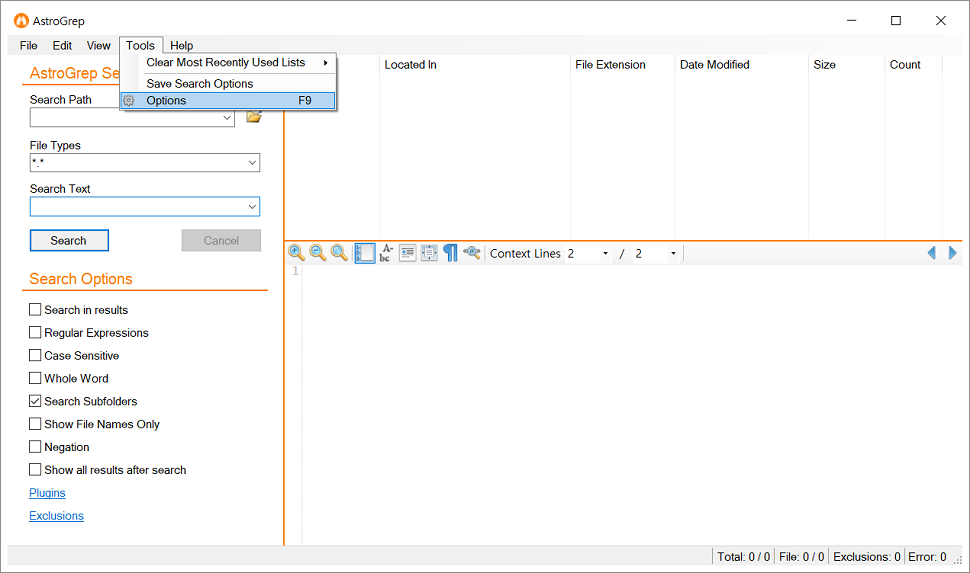970x573 pixels.
Task: Open the Plugins link
Action: click(47, 493)
